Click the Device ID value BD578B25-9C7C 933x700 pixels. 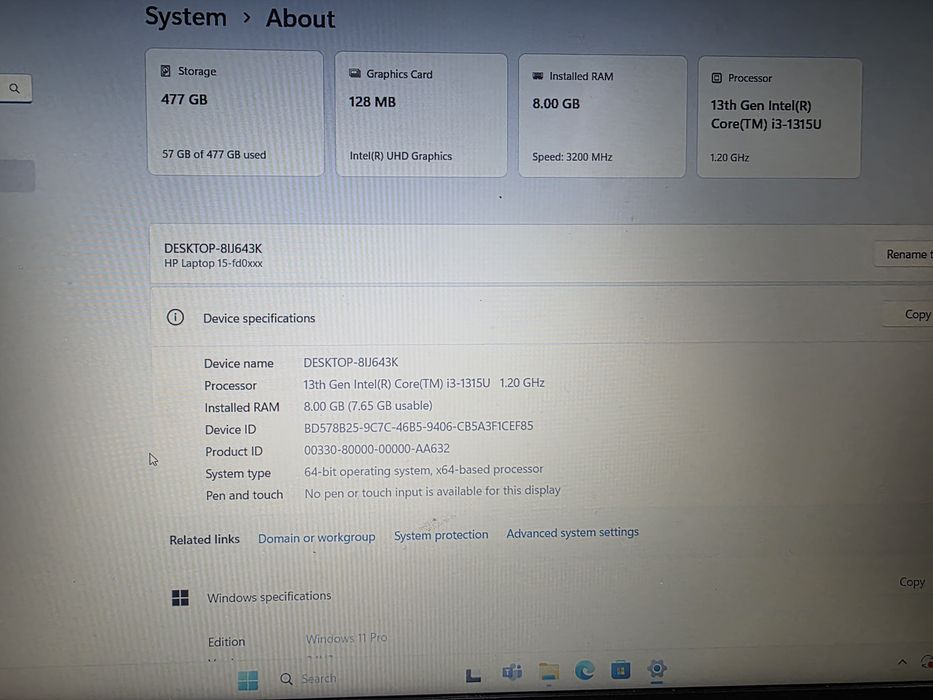click(418, 427)
